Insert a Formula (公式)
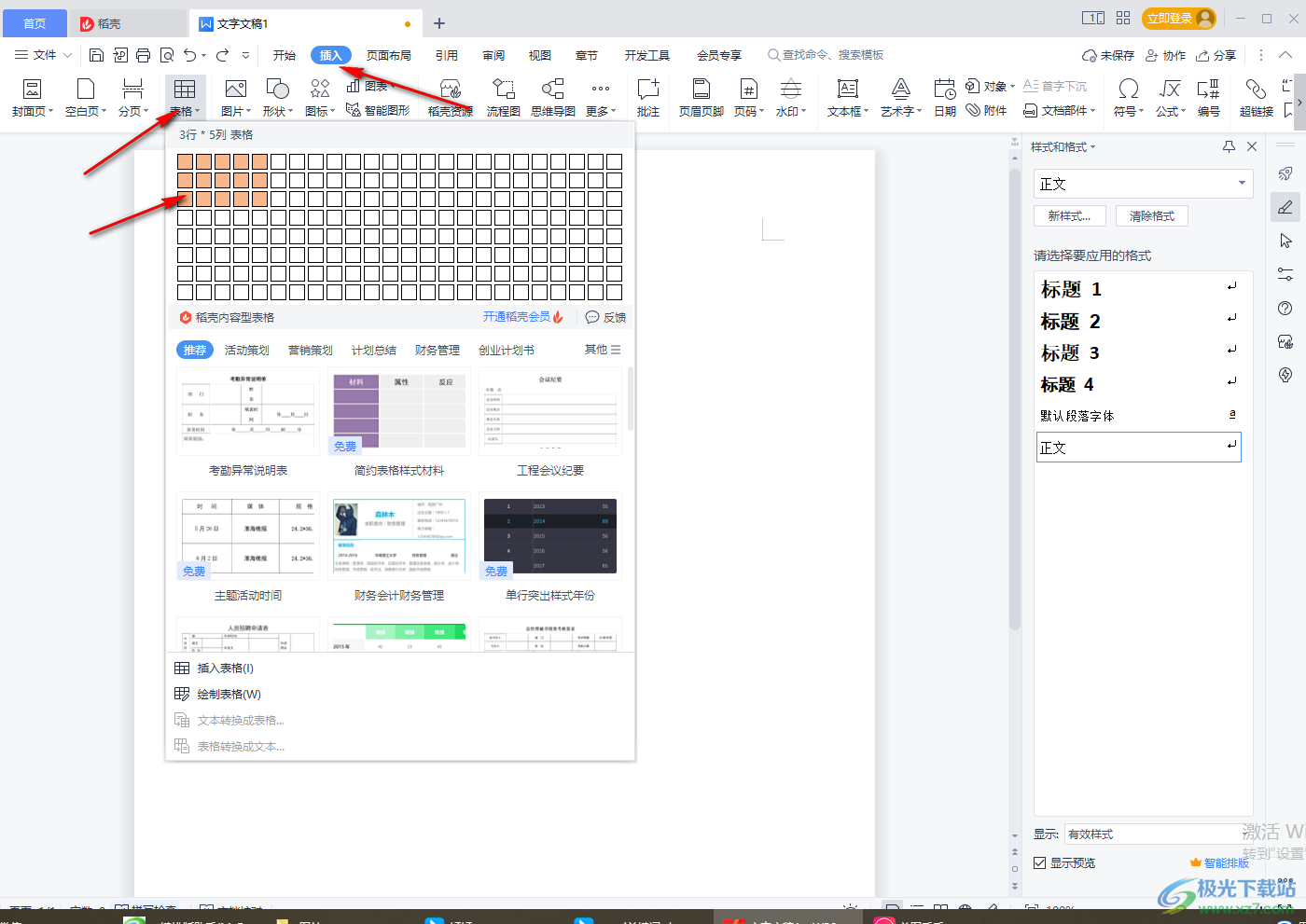 pos(1171,98)
